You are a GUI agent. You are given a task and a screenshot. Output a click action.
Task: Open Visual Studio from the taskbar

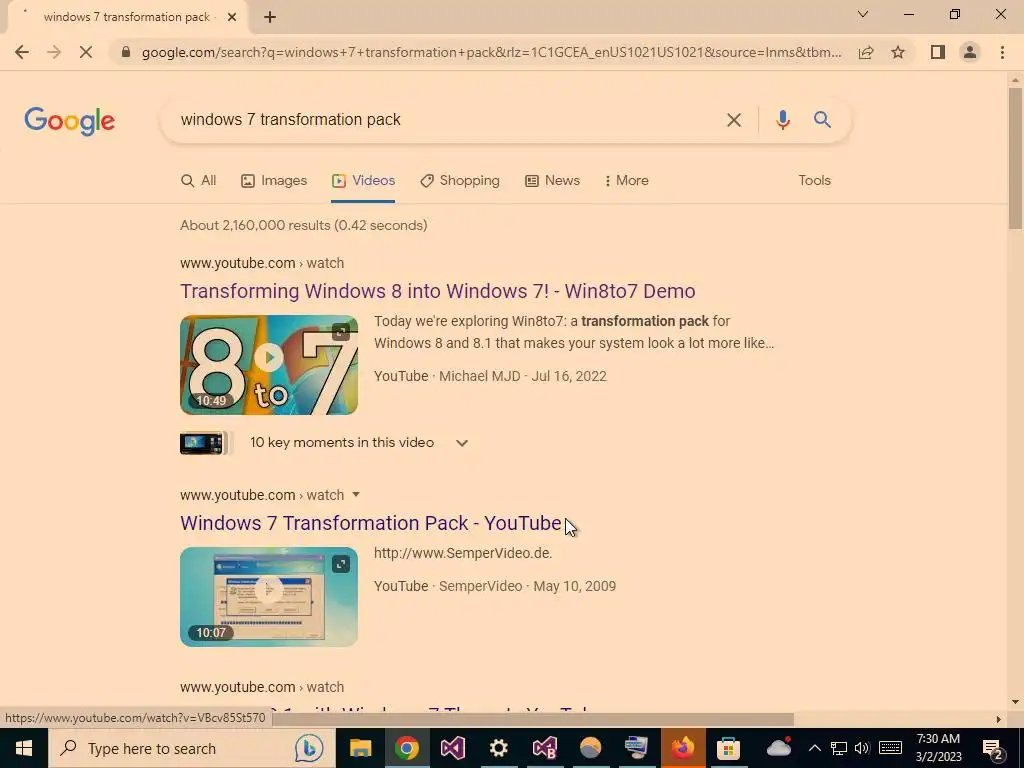453,748
